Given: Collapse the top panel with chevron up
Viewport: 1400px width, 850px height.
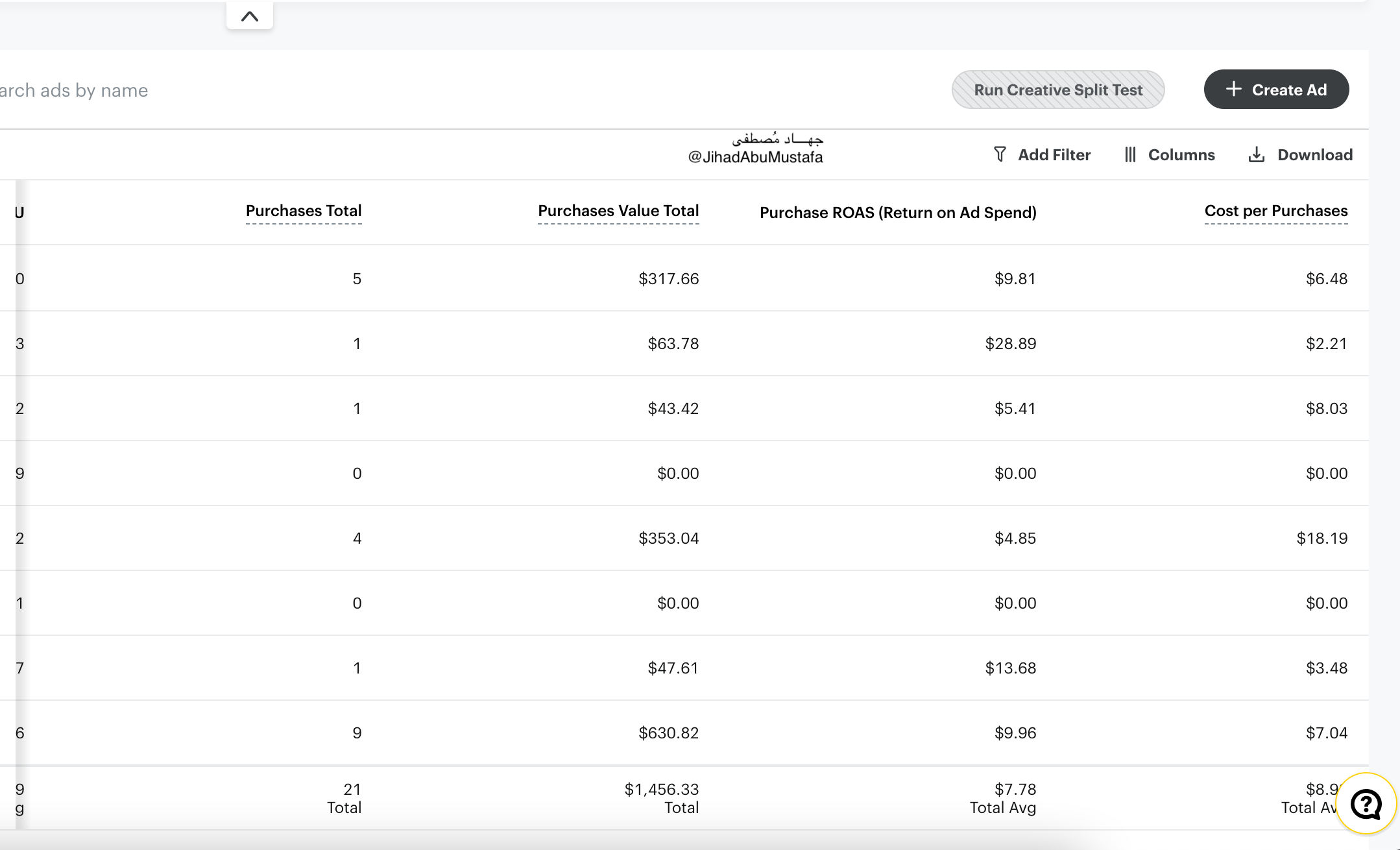Looking at the screenshot, I should [250, 16].
